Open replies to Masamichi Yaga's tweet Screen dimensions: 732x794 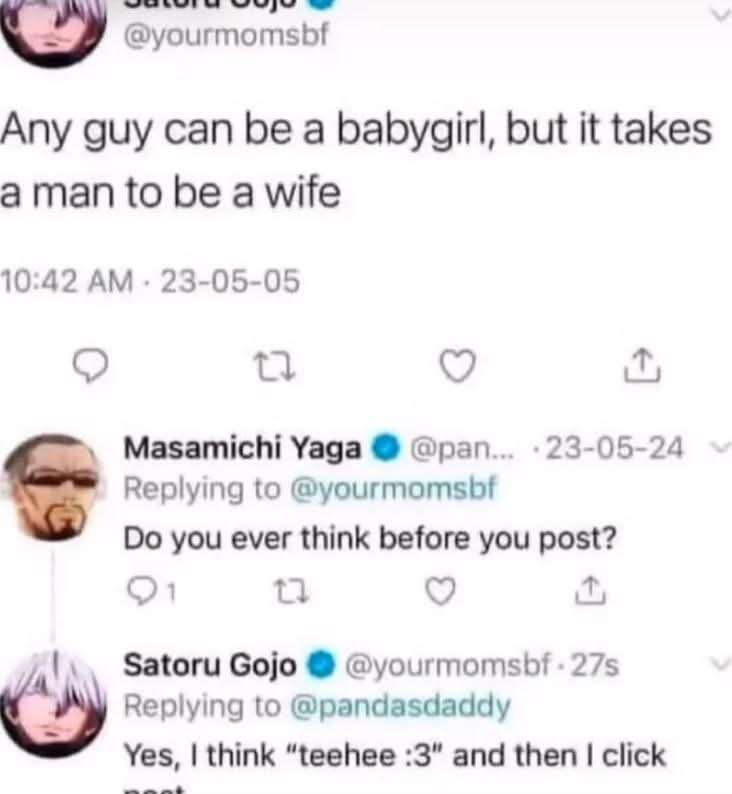tap(152, 591)
